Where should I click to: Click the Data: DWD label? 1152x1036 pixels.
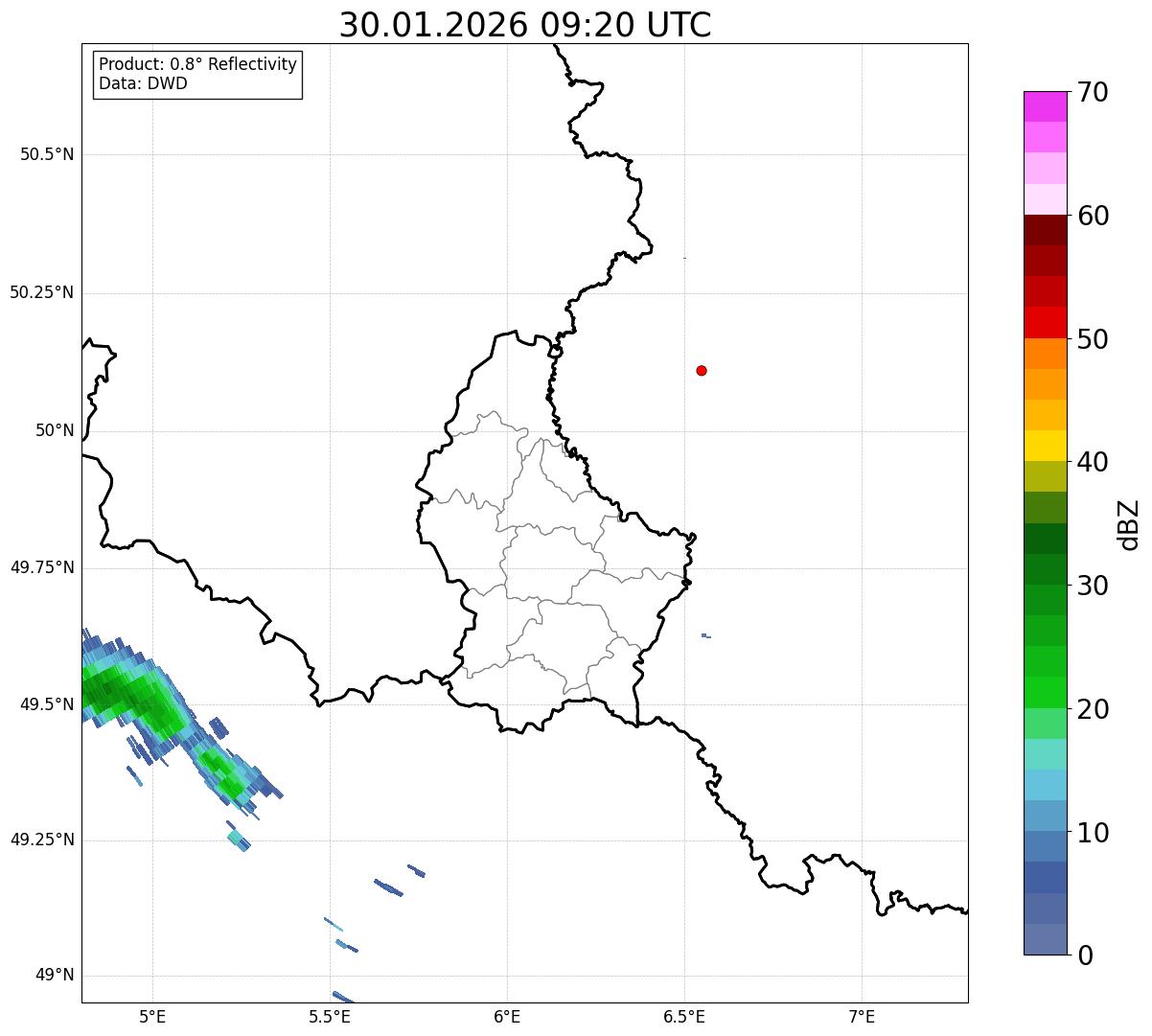(x=143, y=83)
